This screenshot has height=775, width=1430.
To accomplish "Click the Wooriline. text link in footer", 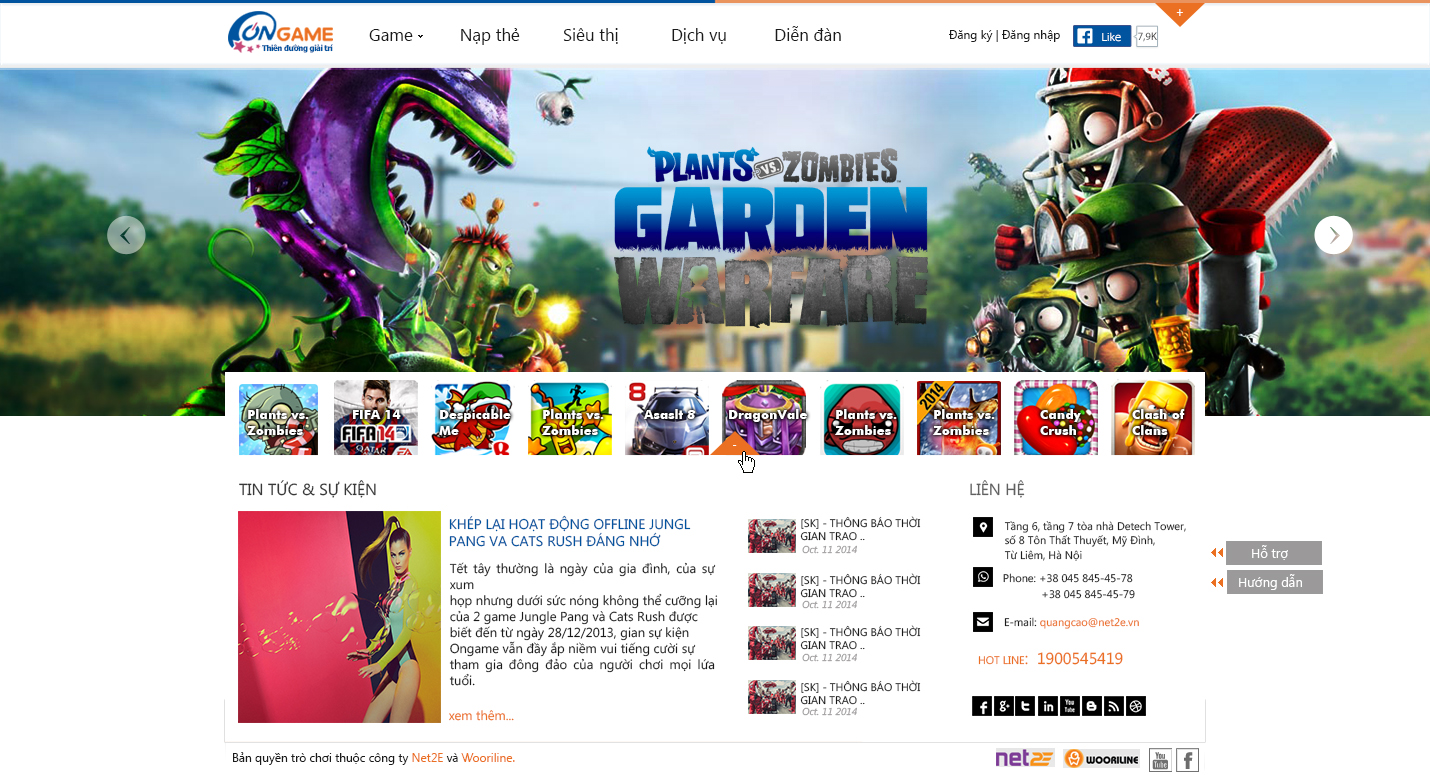I will (x=488, y=758).
